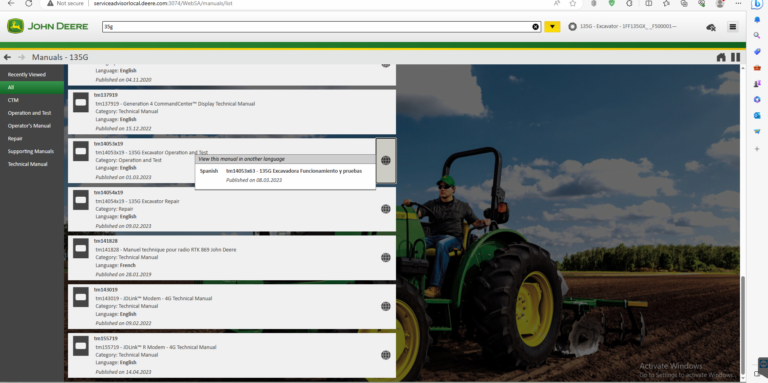
Task: Select Recently Viewed in sidebar
Action: pyautogui.click(x=32, y=74)
